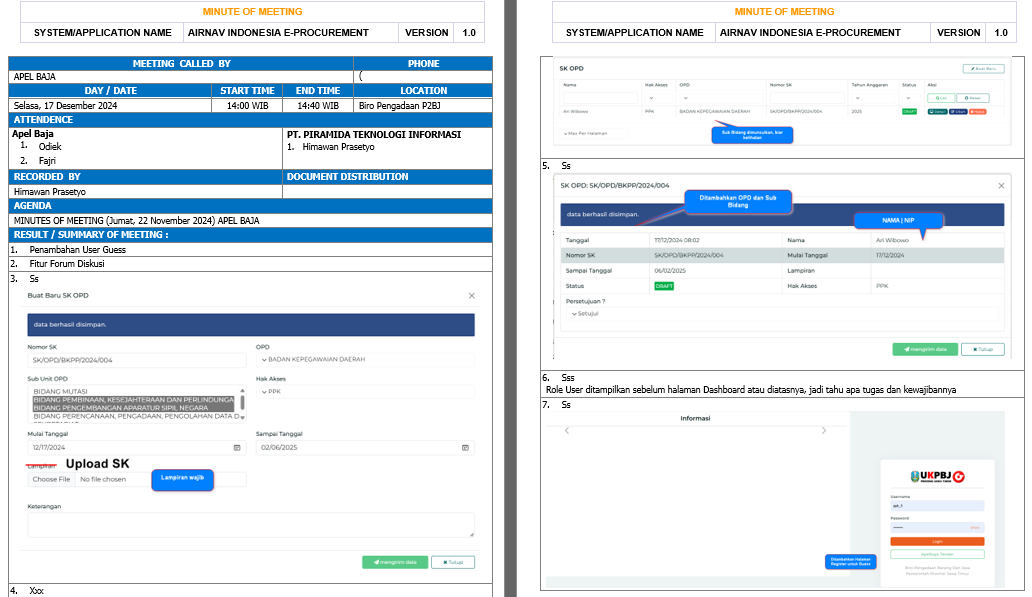Click the red Hapus action button

coord(977,111)
